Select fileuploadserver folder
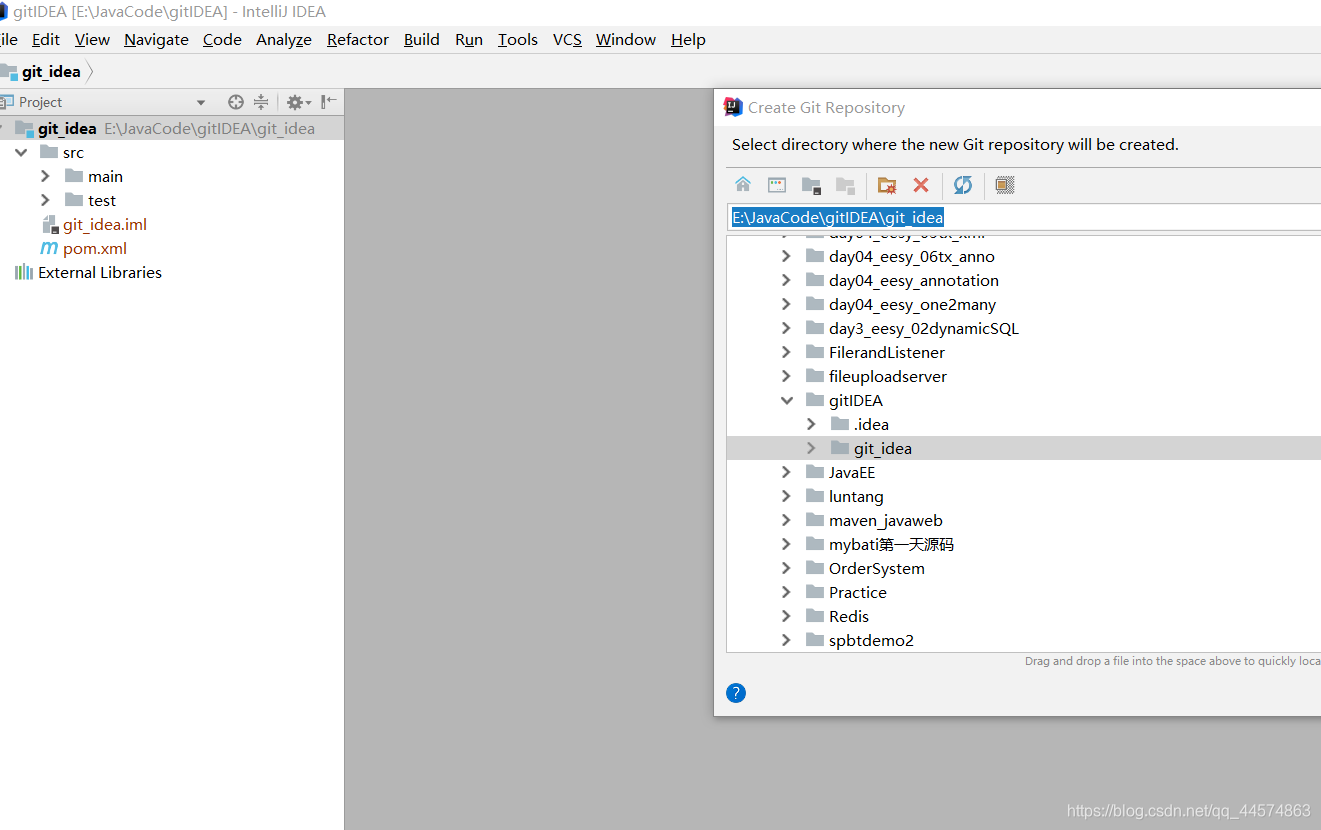The image size is (1321, 830). point(888,376)
